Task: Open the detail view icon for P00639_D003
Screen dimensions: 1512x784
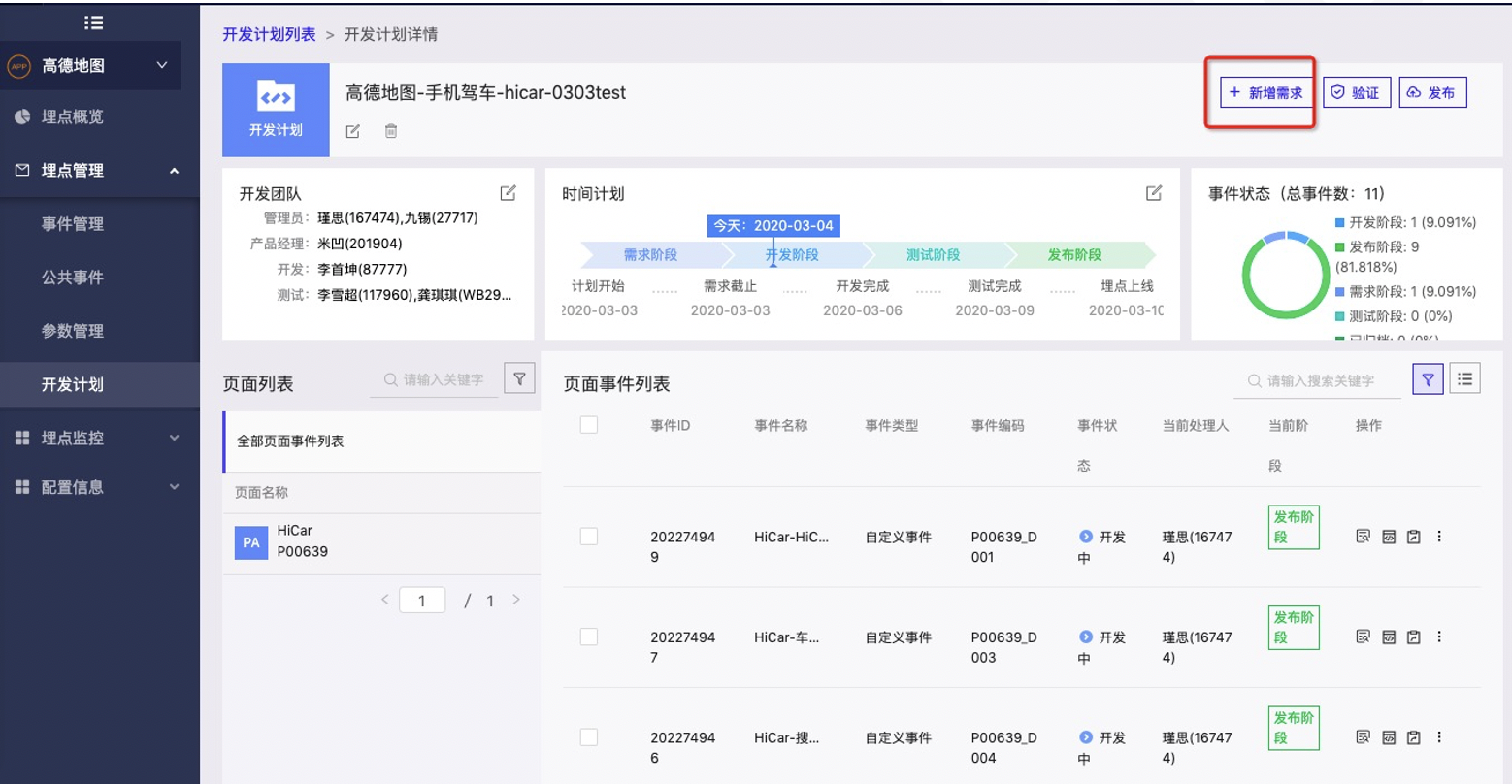Action: coord(1363,637)
